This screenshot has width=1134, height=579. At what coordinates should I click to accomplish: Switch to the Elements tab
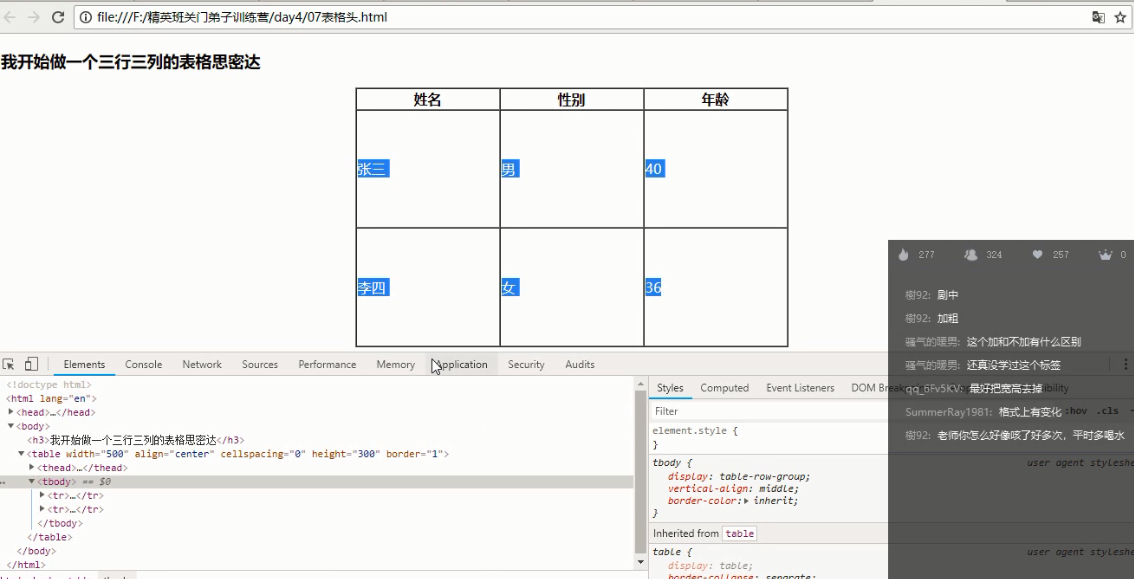(x=84, y=364)
